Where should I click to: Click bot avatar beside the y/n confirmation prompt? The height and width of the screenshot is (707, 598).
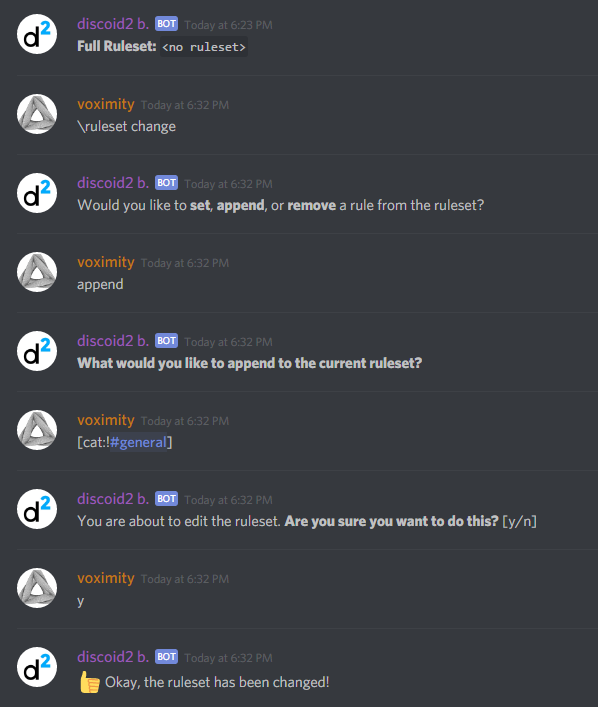pos(37,509)
